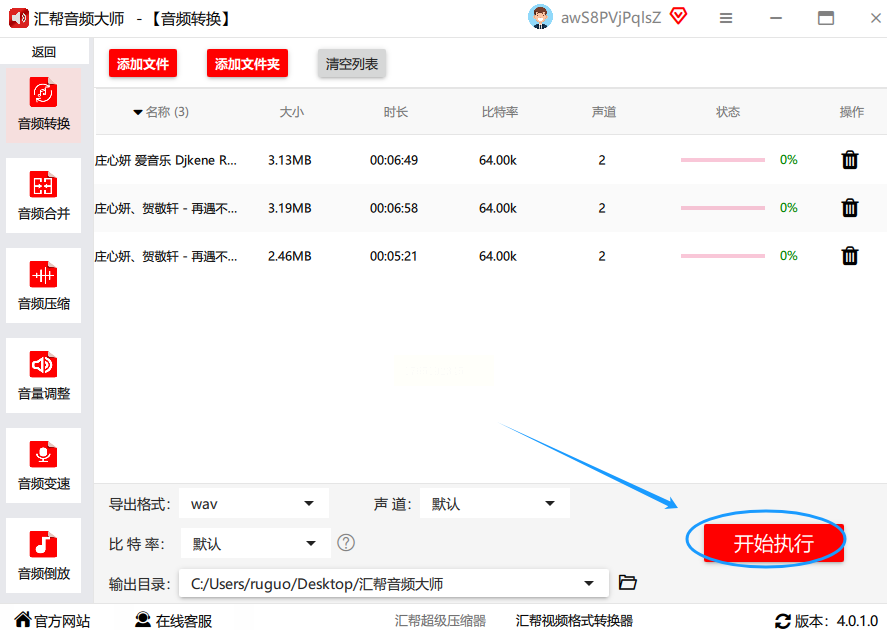887x630 pixels.
Task: Select the 音频合并 sidebar icon
Action: [44, 196]
